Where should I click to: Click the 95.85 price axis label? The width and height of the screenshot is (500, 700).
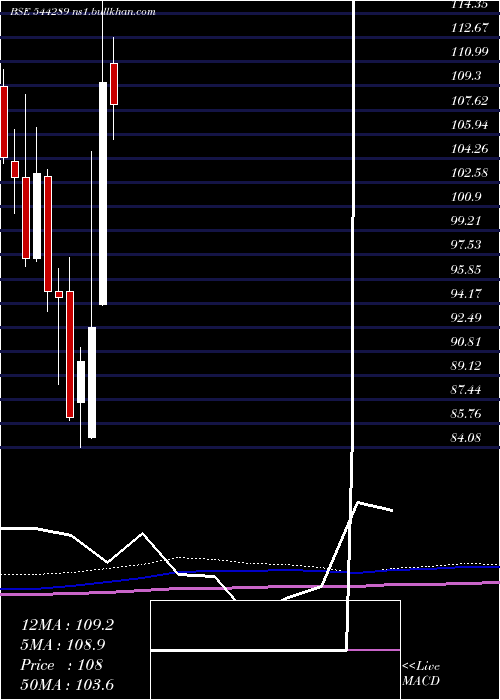(466, 269)
